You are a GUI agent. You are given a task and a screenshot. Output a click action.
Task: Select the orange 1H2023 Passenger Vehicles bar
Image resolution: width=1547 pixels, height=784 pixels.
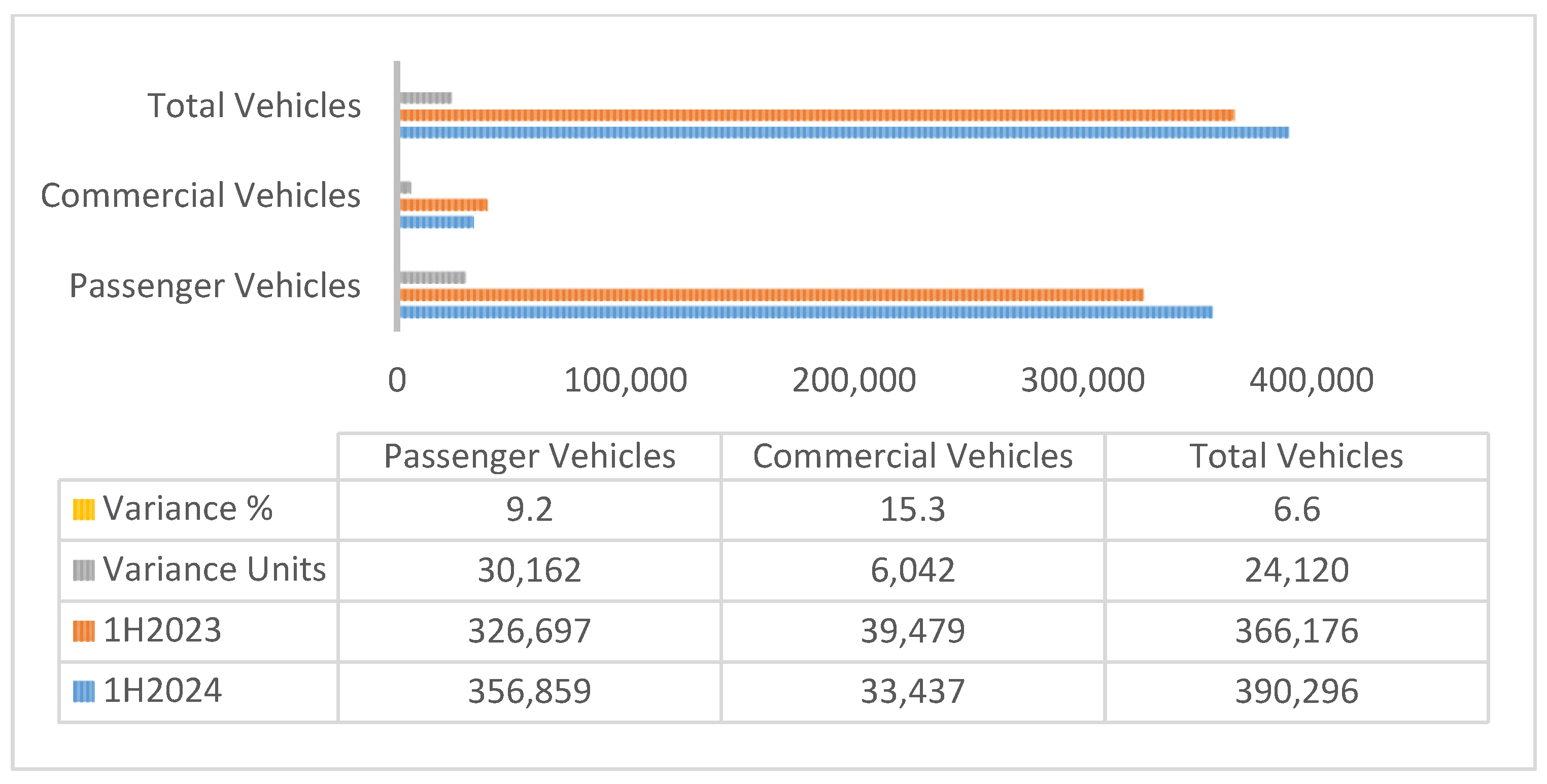click(772, 295)
